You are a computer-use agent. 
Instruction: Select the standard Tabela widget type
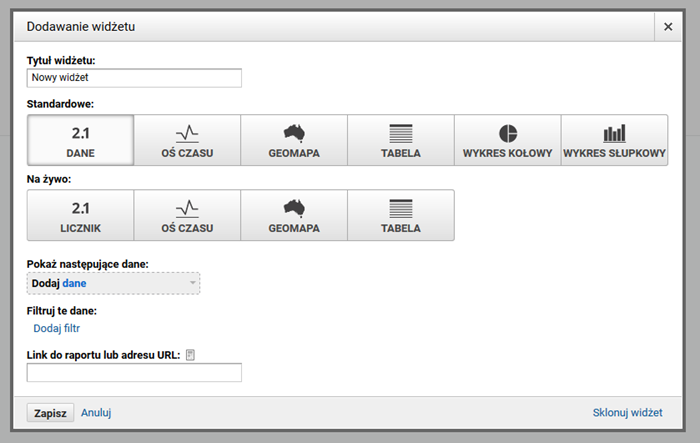coord(401,140)
